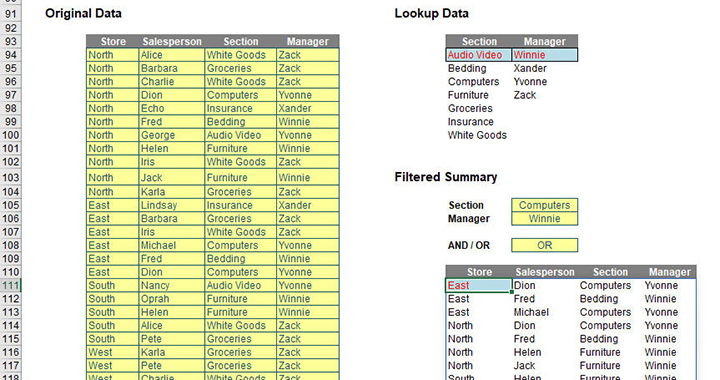Screen dimensions: 720x380
Task: Select 'Nancy' in row 111
Action: pos(172,285)
